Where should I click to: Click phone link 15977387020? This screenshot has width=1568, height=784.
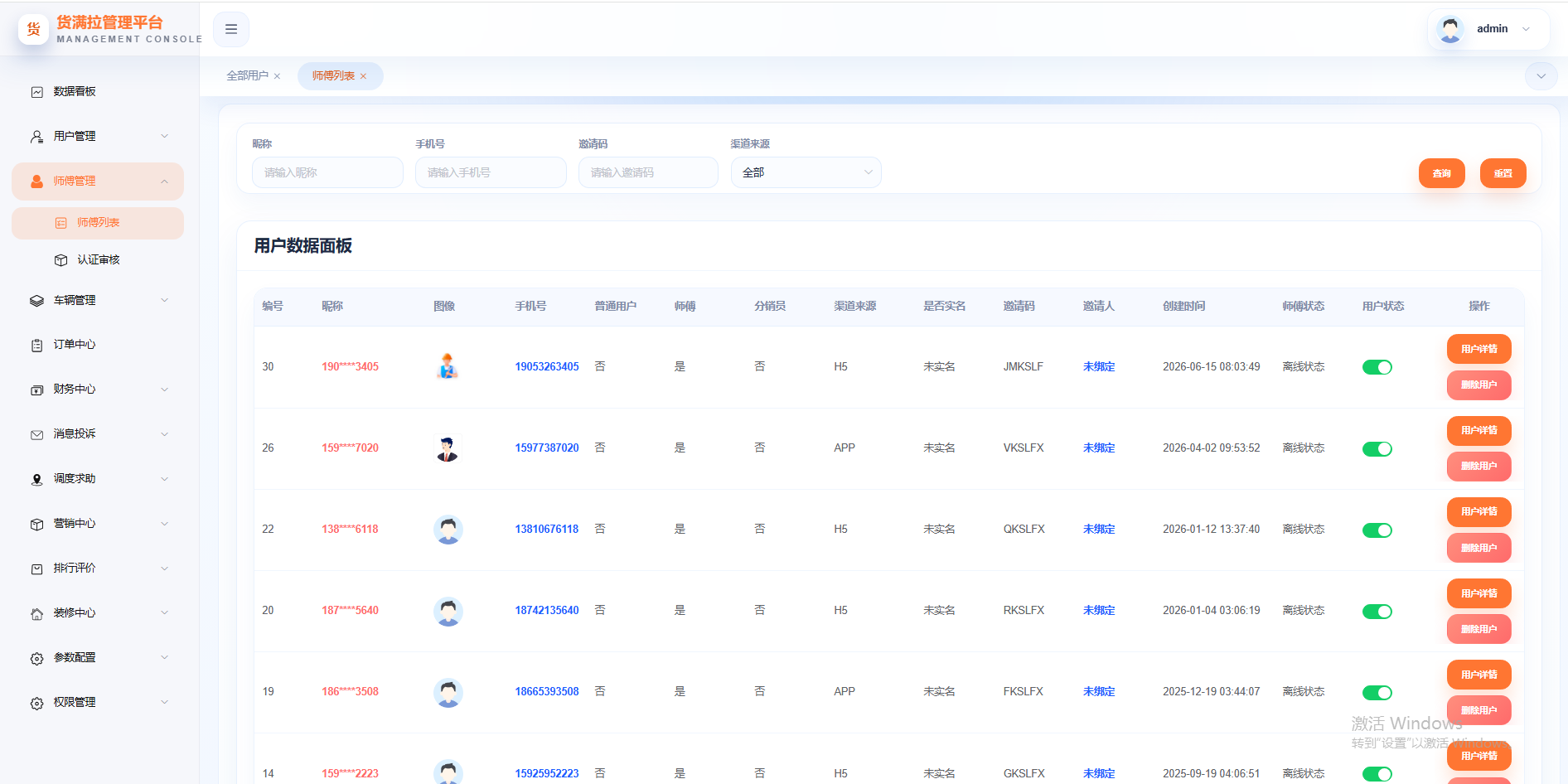[547, 448]
